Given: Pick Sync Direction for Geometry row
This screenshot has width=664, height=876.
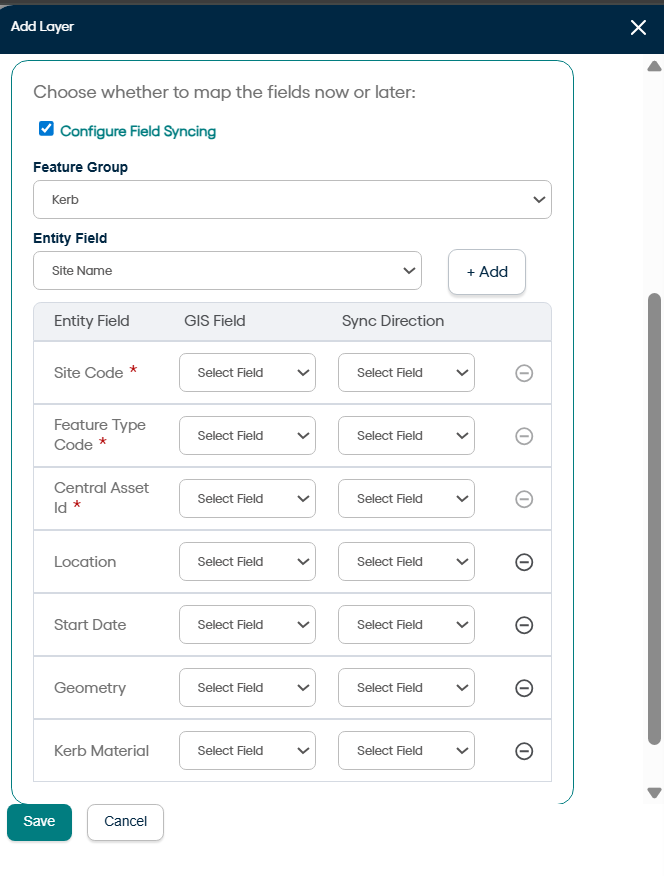Looking at the screenshot, I should point(406,688).
